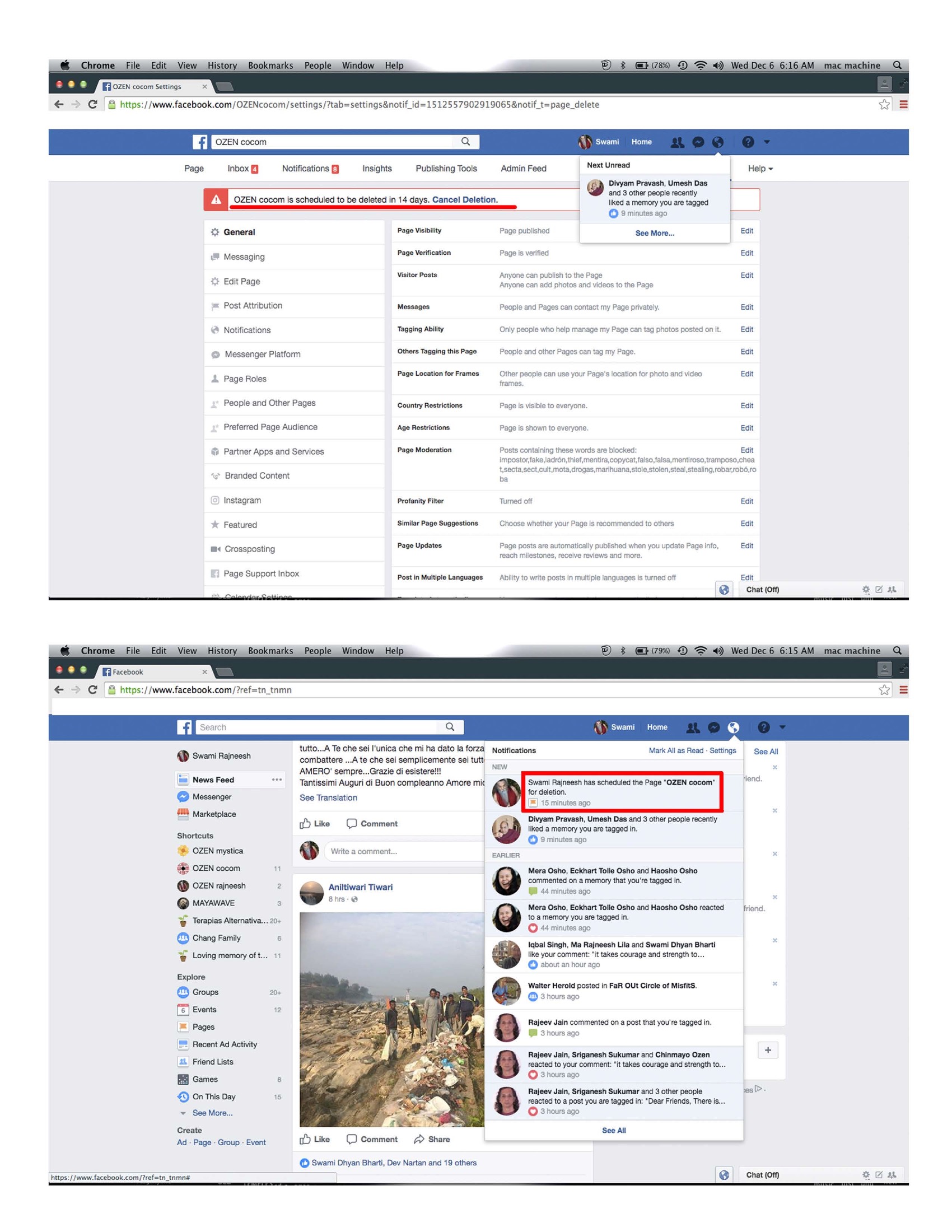Viewport: 952px width, 1232px height.
Task: Open Bookmarks menu in bottom window Chrome menu bar
Action: click(270, 651)
